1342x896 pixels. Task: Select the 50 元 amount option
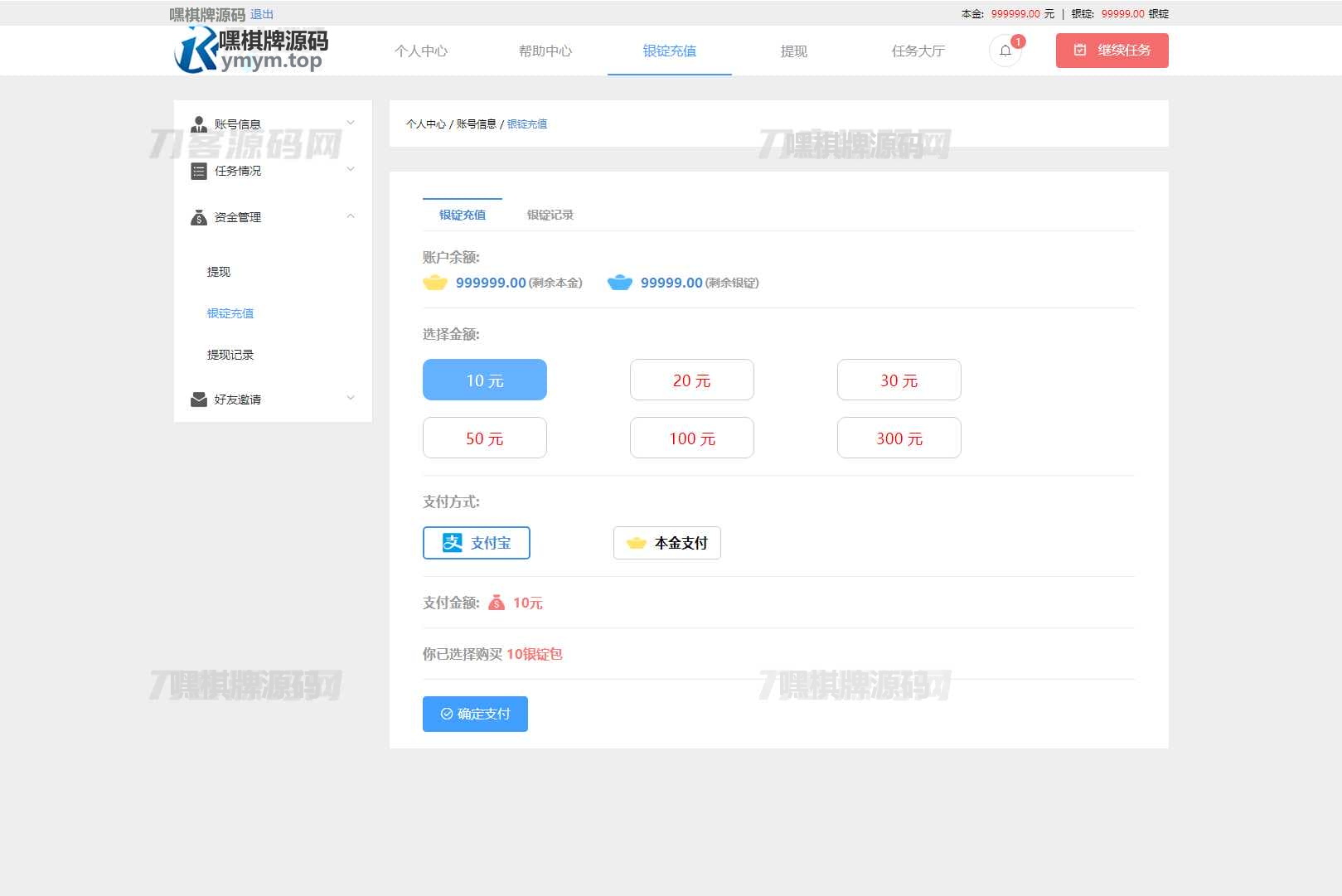click(x=485, y=438)
